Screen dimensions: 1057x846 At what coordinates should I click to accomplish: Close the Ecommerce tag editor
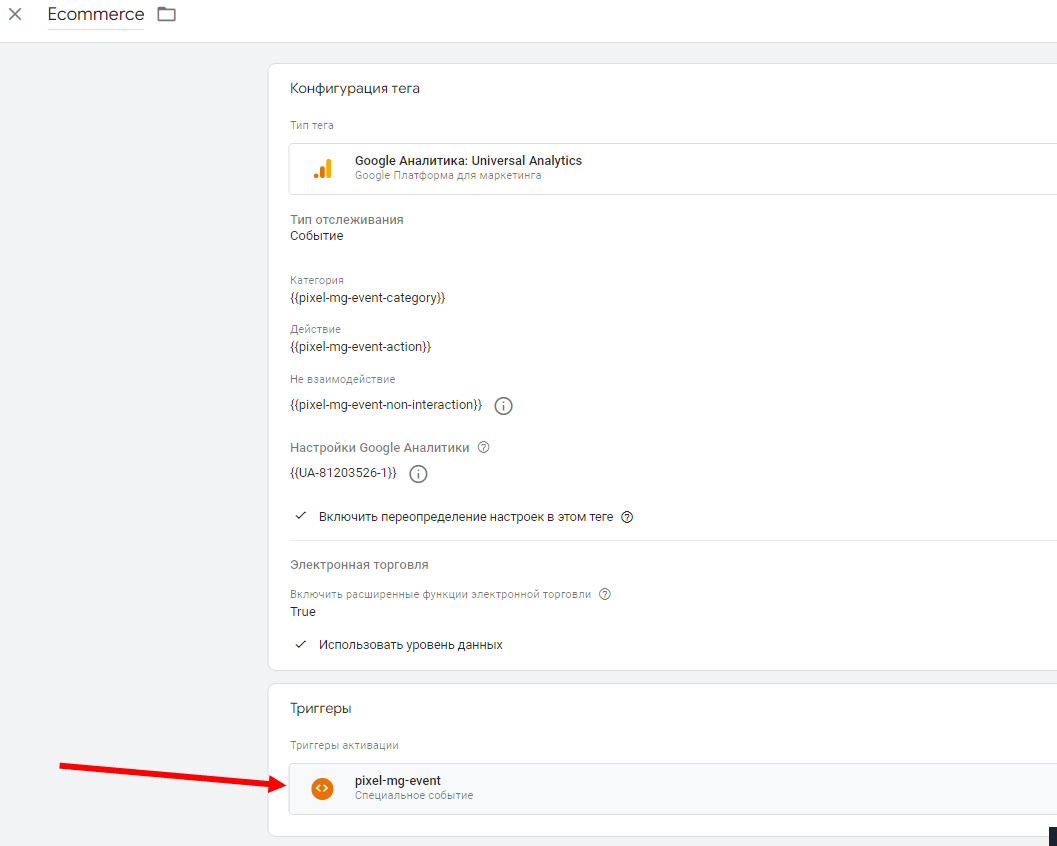coord(15,14)
